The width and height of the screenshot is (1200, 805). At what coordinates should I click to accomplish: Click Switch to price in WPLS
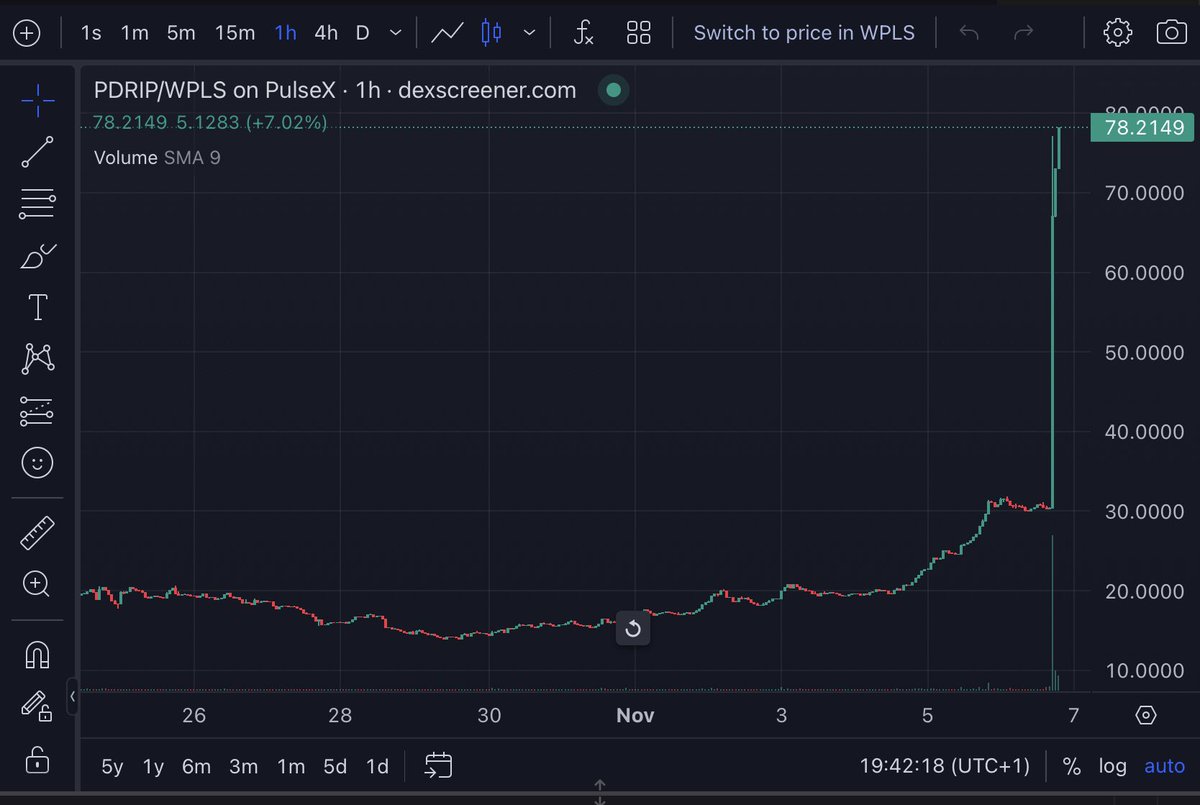pos(804,33)
